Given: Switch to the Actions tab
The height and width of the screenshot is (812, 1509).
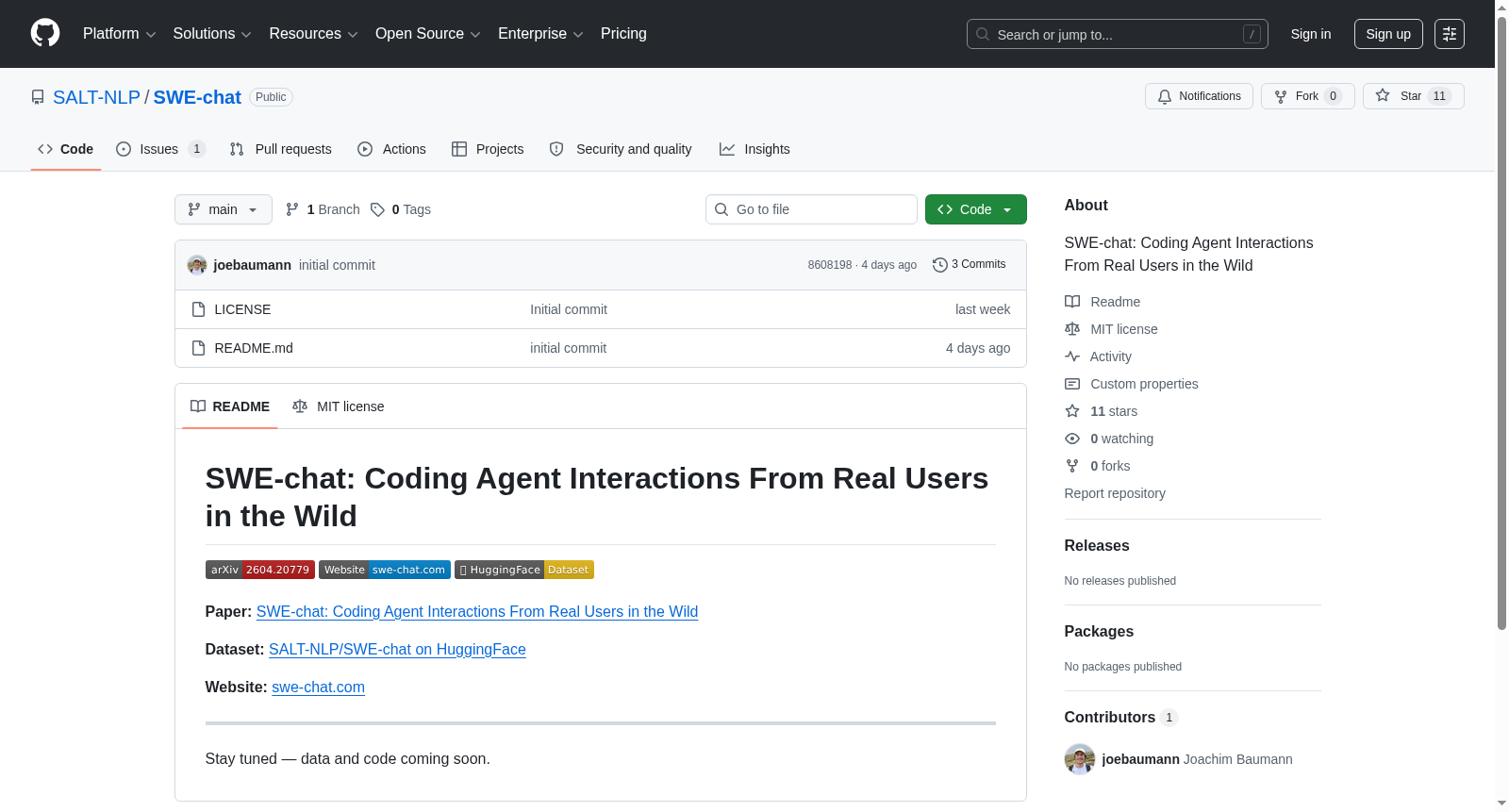Looking at the screenshot, I should pyautogui.click(x=392, y=149).
